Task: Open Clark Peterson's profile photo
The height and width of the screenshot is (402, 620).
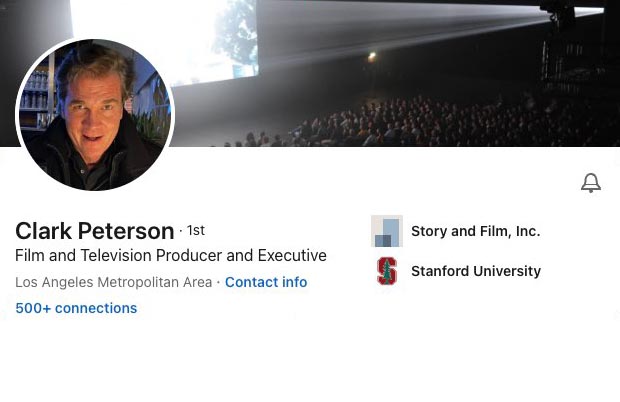Action: point(95,117)
